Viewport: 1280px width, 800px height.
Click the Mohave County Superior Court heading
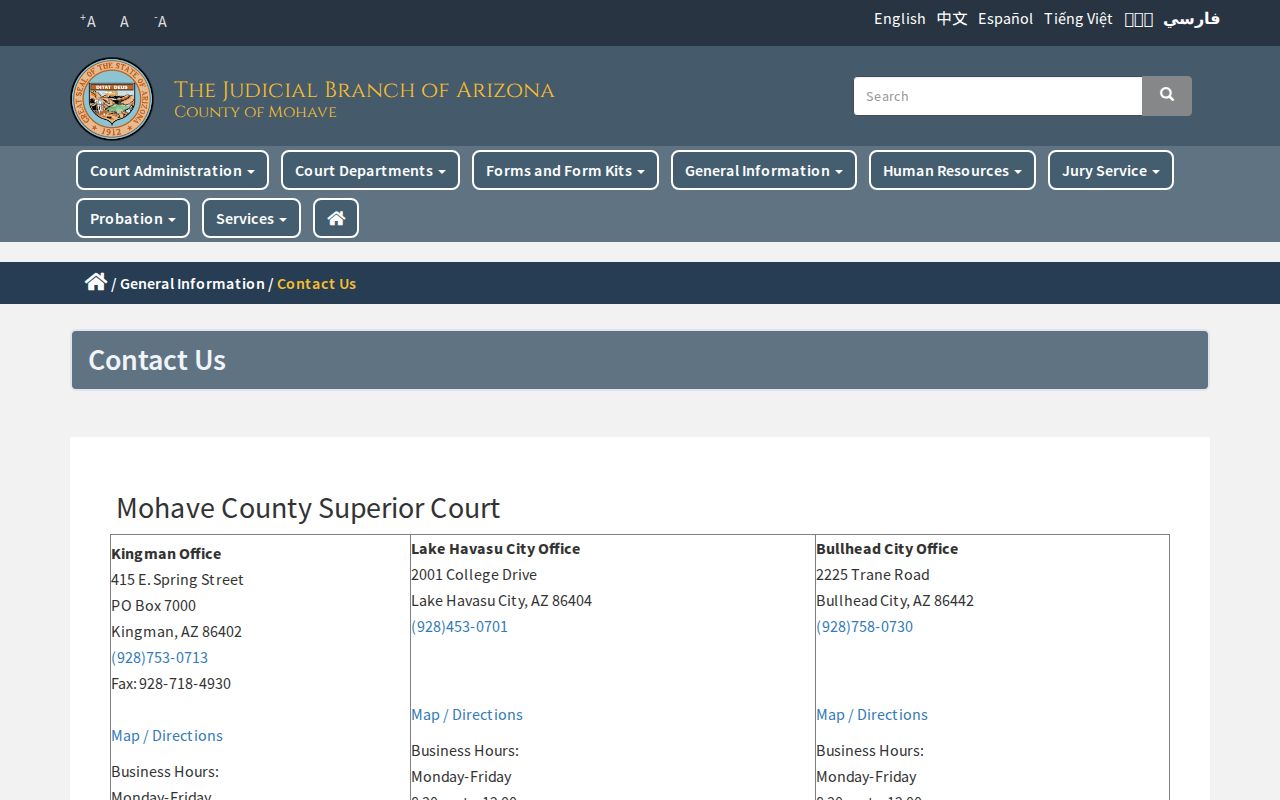click(308, 508)
